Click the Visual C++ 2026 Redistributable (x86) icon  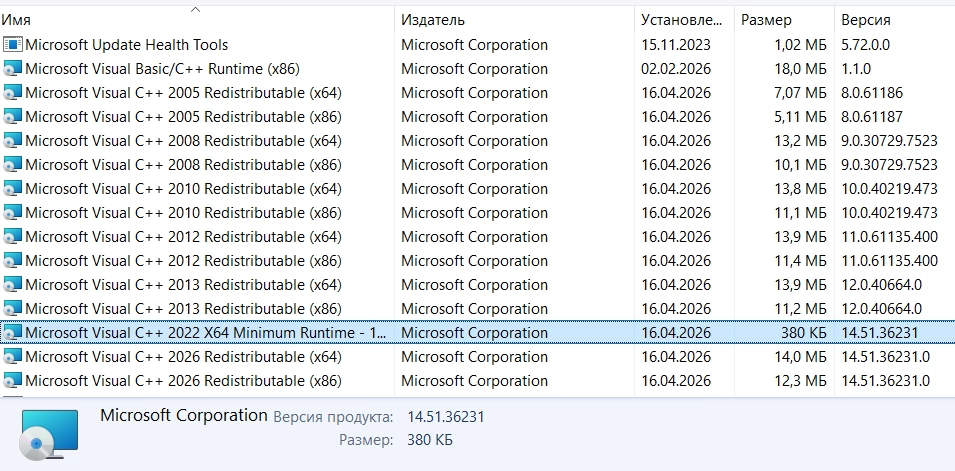click(x=13, y=381)
